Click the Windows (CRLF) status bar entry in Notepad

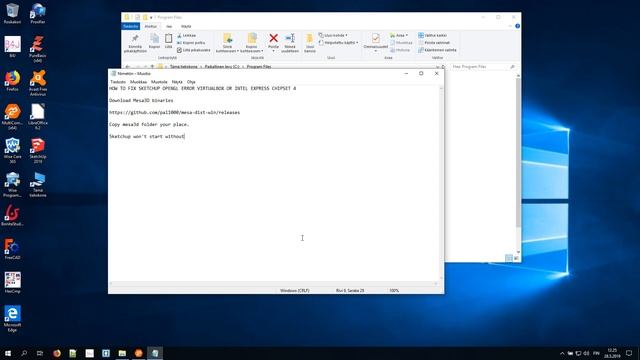click(x=295, y=290)
